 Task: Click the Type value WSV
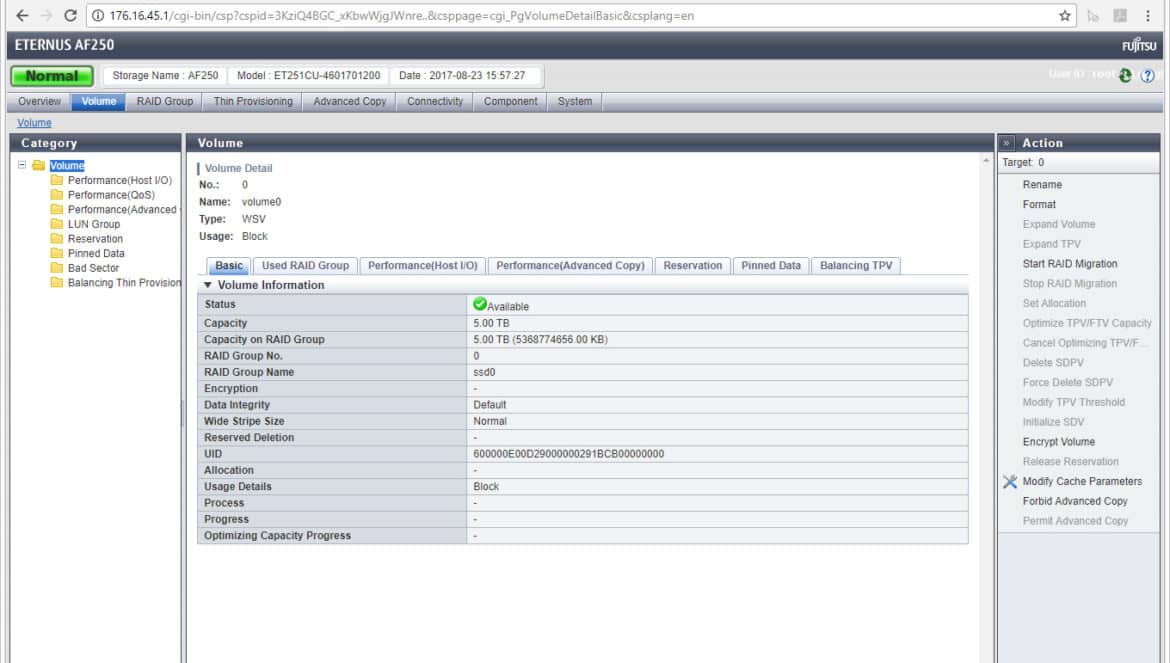pyautogui.click(x=254, y=219)
